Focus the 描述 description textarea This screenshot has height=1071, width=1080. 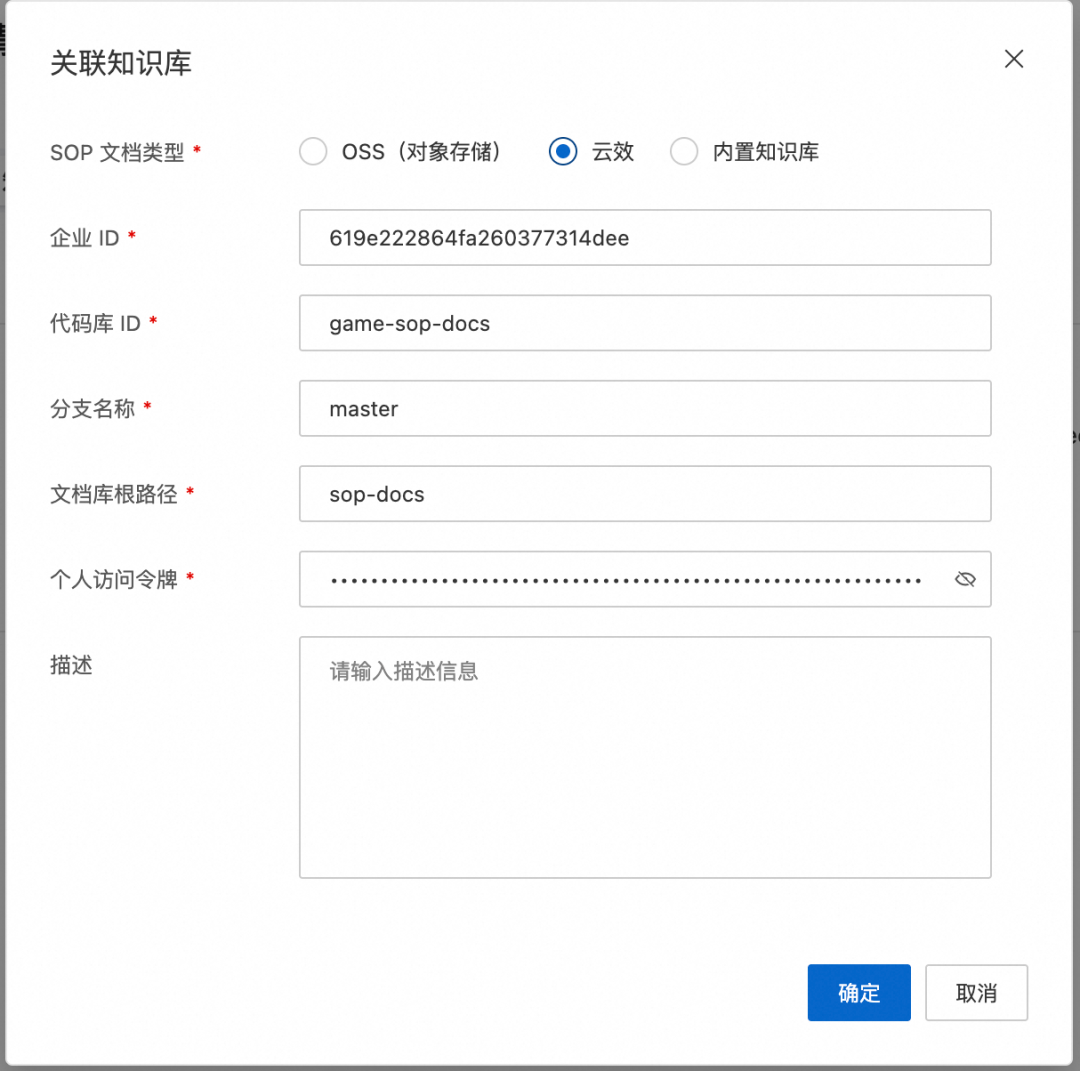point(645,757)
